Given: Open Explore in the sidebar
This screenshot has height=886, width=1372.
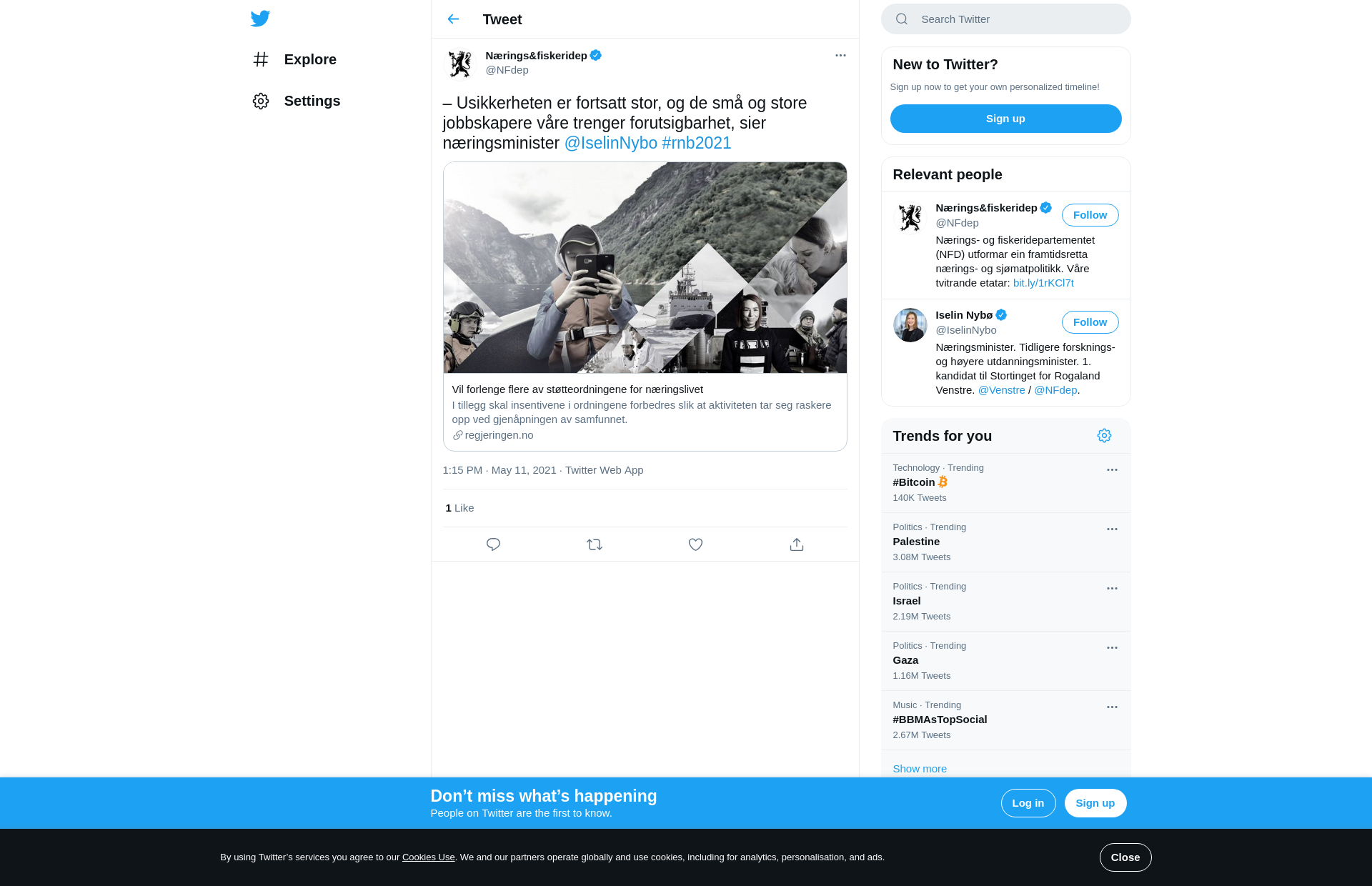Looking at the screenshot, I should tap(294, 59).
